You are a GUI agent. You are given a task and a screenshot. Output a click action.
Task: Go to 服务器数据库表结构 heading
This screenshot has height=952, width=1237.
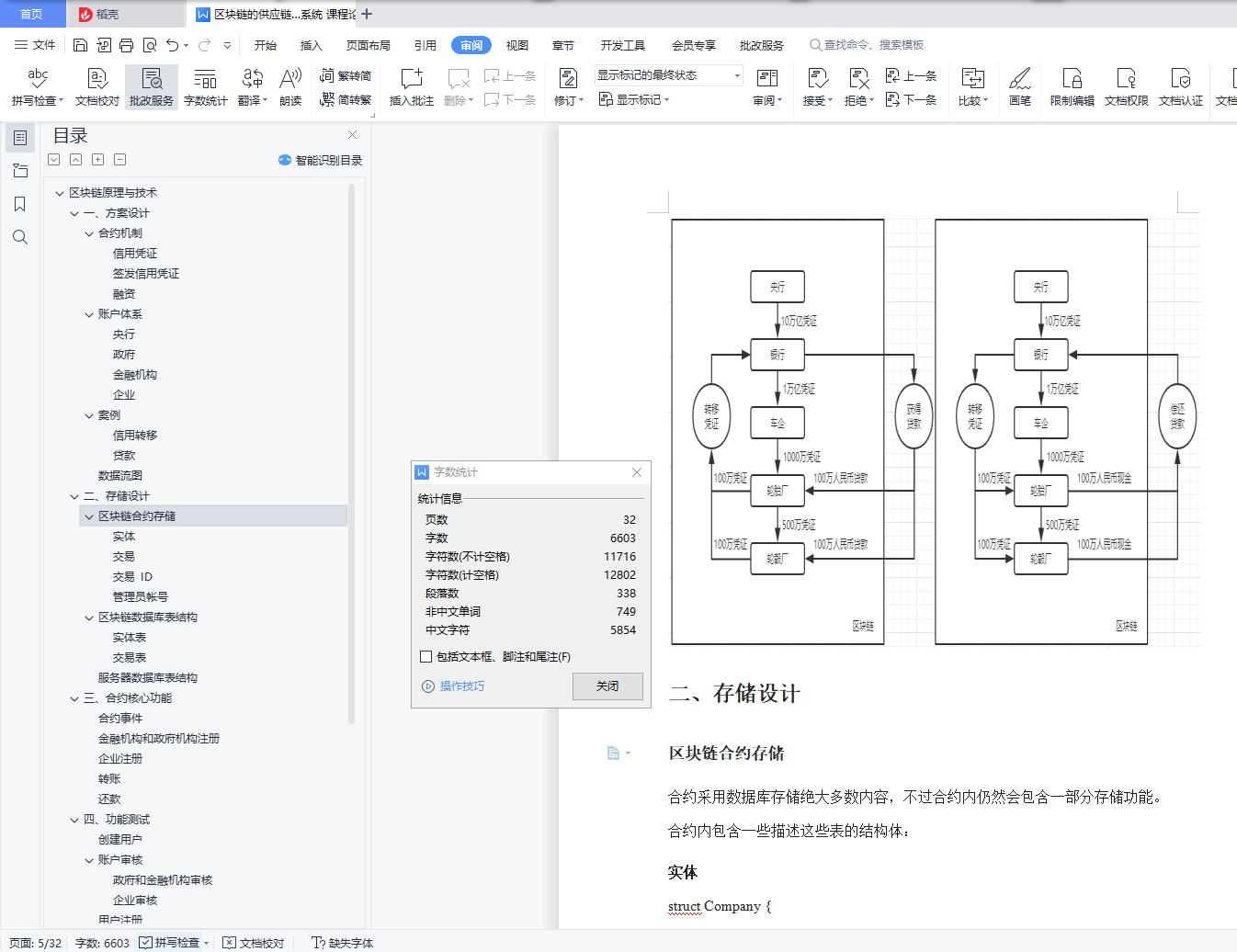[148, 678]
